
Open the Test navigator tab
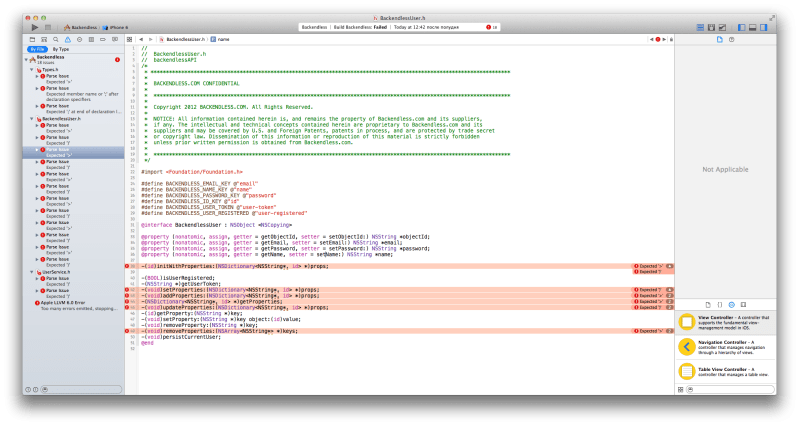pos(79,39)
